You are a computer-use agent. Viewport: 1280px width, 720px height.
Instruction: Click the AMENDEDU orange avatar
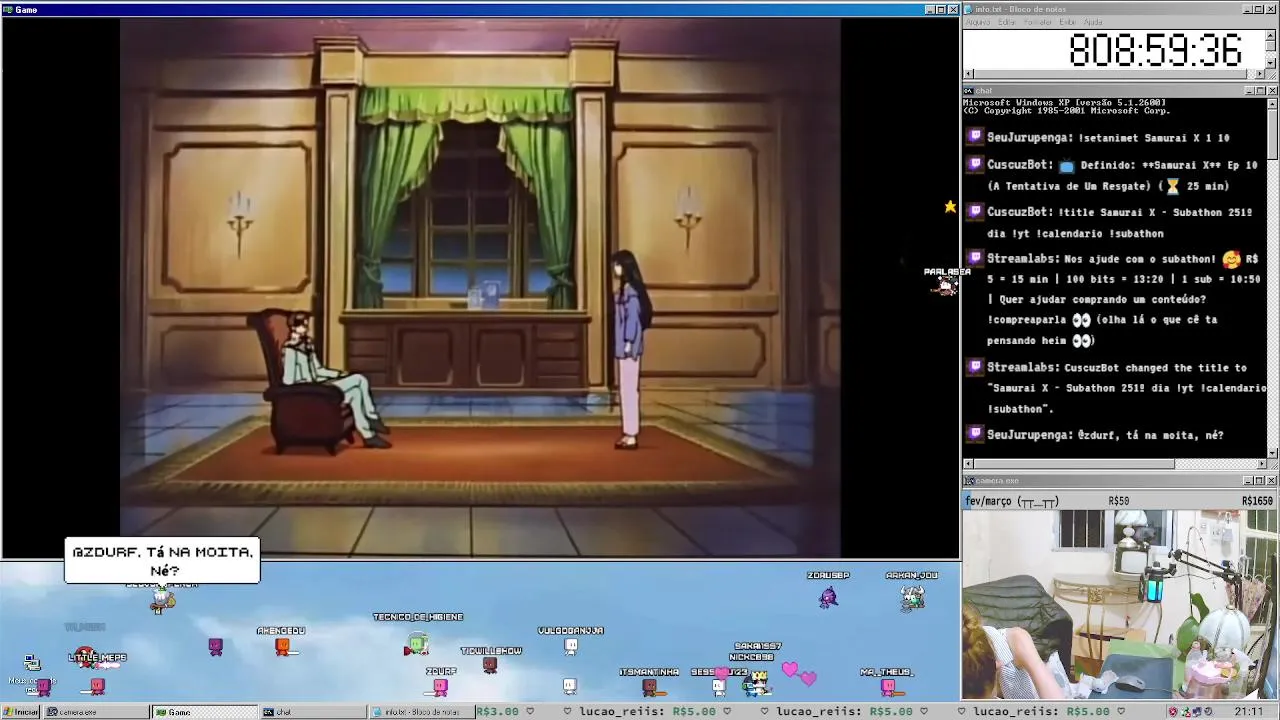click(282, 647)
